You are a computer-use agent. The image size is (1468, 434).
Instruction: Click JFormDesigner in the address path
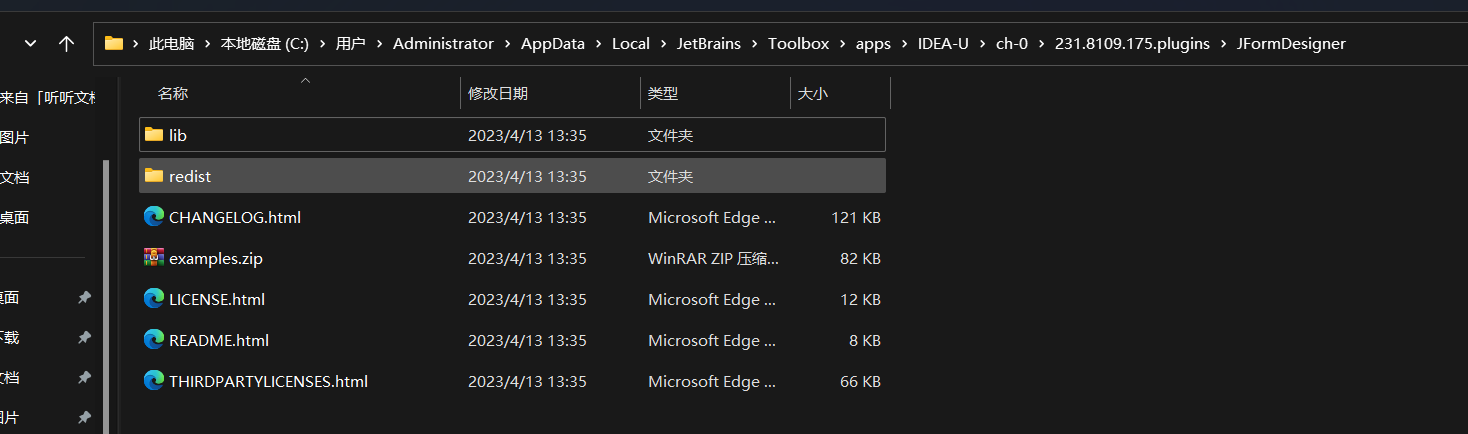pyautogui.click(x=1291, y=44)
